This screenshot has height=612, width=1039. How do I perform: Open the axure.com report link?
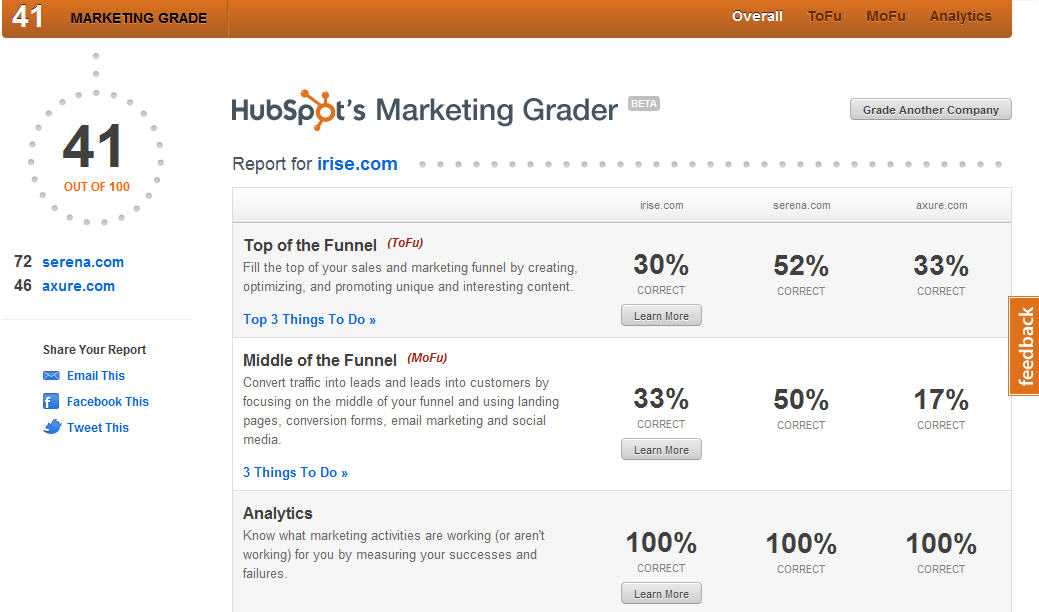pos(78,285)
